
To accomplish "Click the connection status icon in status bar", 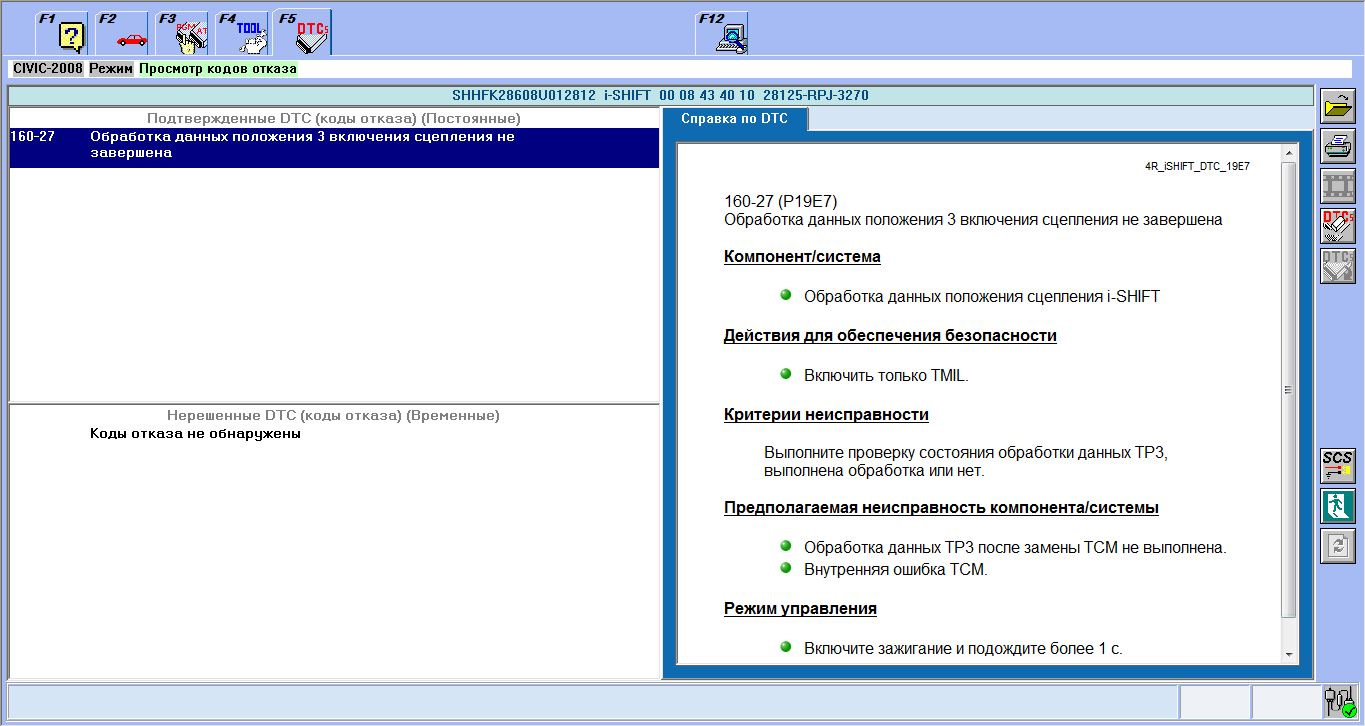I will [x=1338, y=702].
